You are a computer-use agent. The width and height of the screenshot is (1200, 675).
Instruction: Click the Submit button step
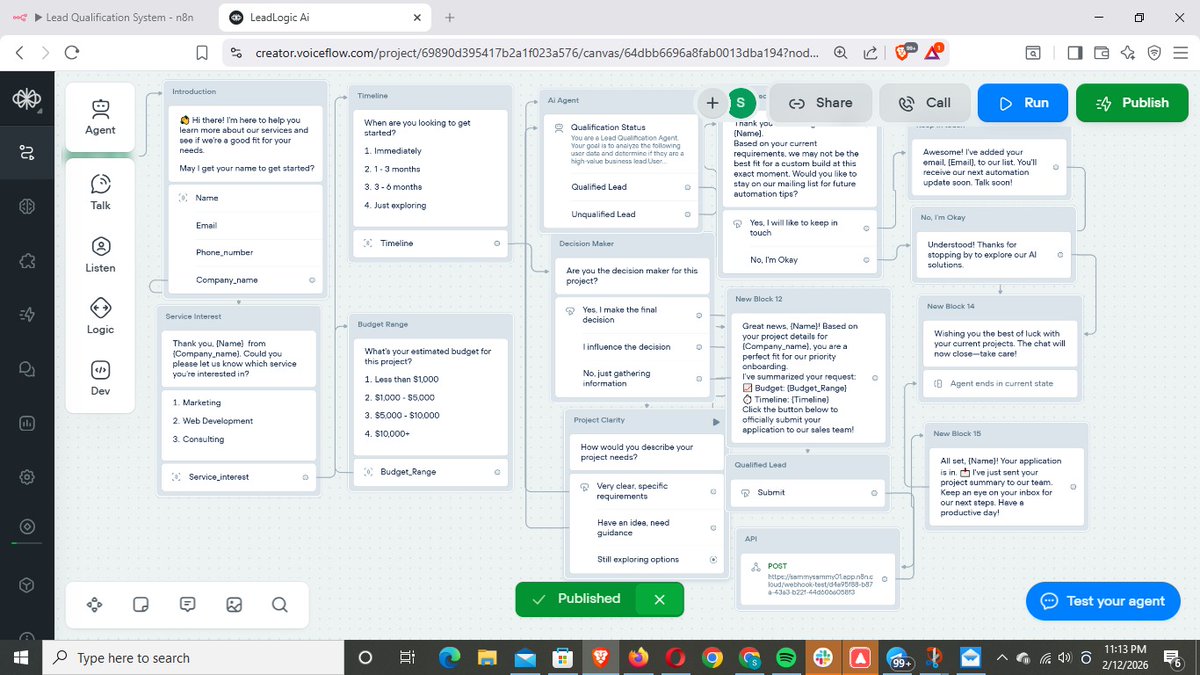point(807,492)
